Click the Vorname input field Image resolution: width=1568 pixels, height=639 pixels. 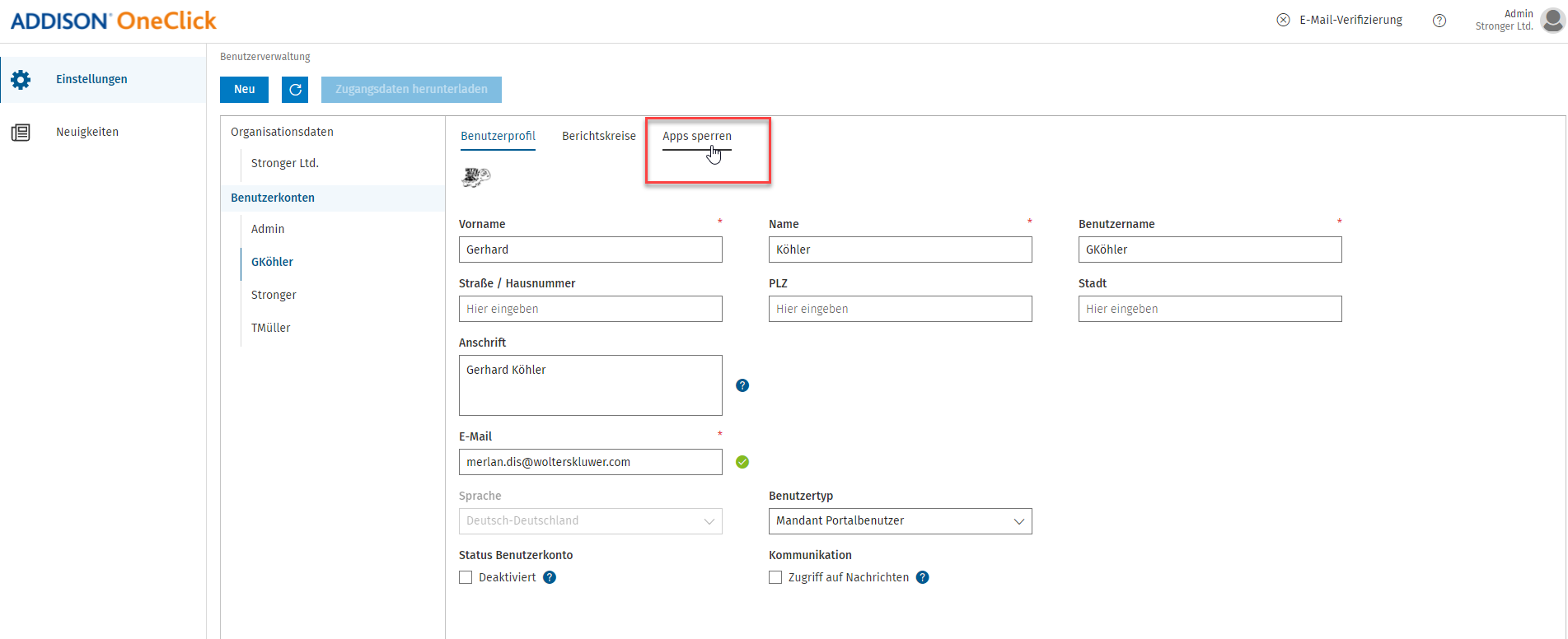point(591,250)
